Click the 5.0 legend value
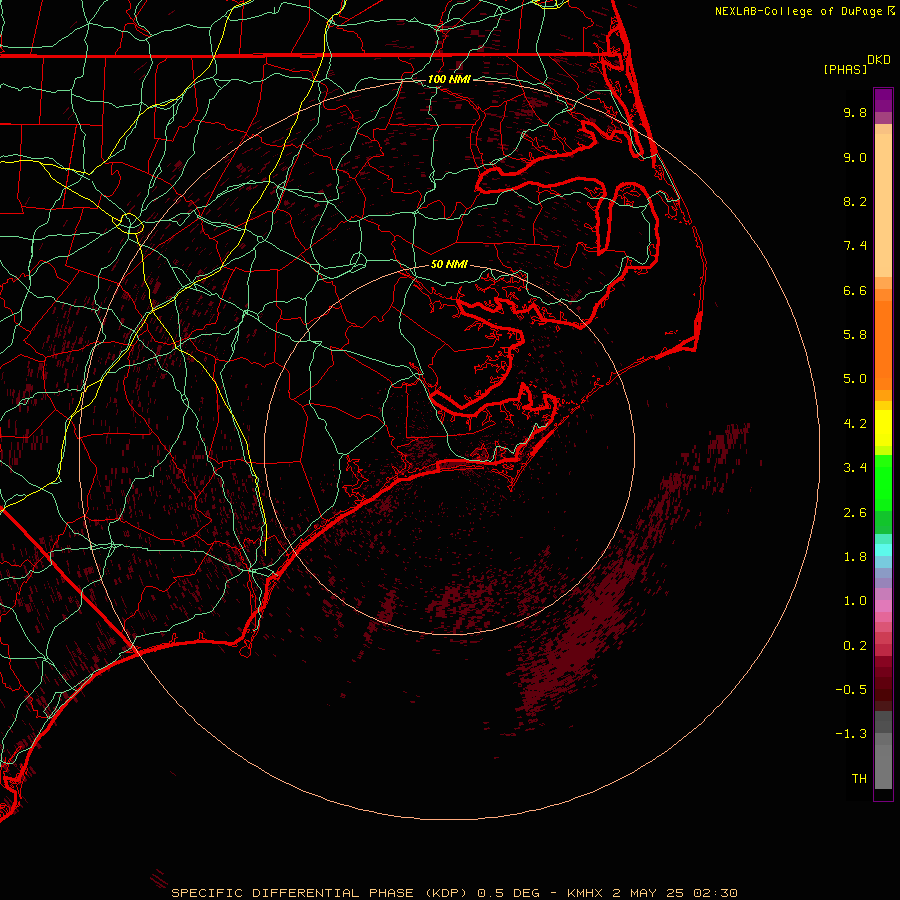Screen dimensions: 900x900 tap(855, 379)
